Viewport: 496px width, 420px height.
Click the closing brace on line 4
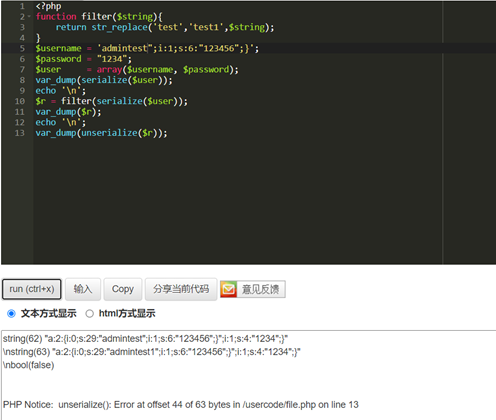point(38,38)
